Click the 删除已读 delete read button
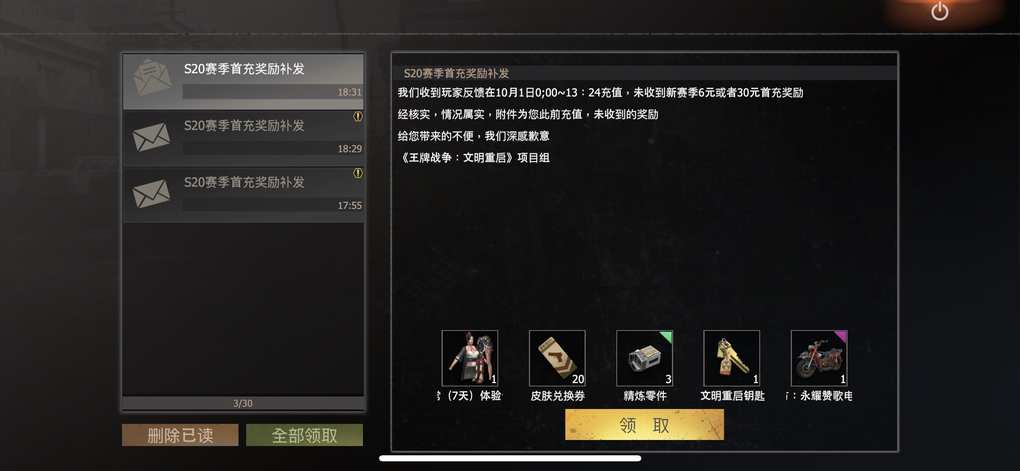This screenshot has width=1020, height=471. point(180,435)
